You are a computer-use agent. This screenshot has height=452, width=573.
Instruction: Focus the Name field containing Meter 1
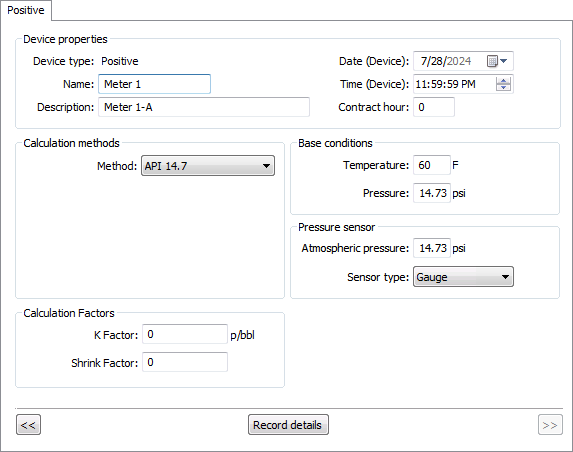[154, 84]
